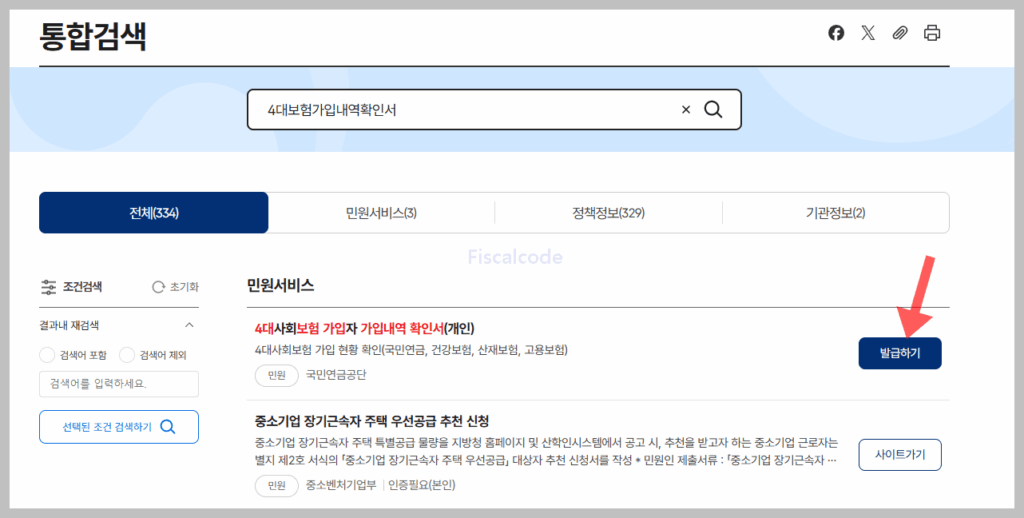Share the page on Facebook
The height and width of the screenshot is (518, 1024).
coord(836,33)
